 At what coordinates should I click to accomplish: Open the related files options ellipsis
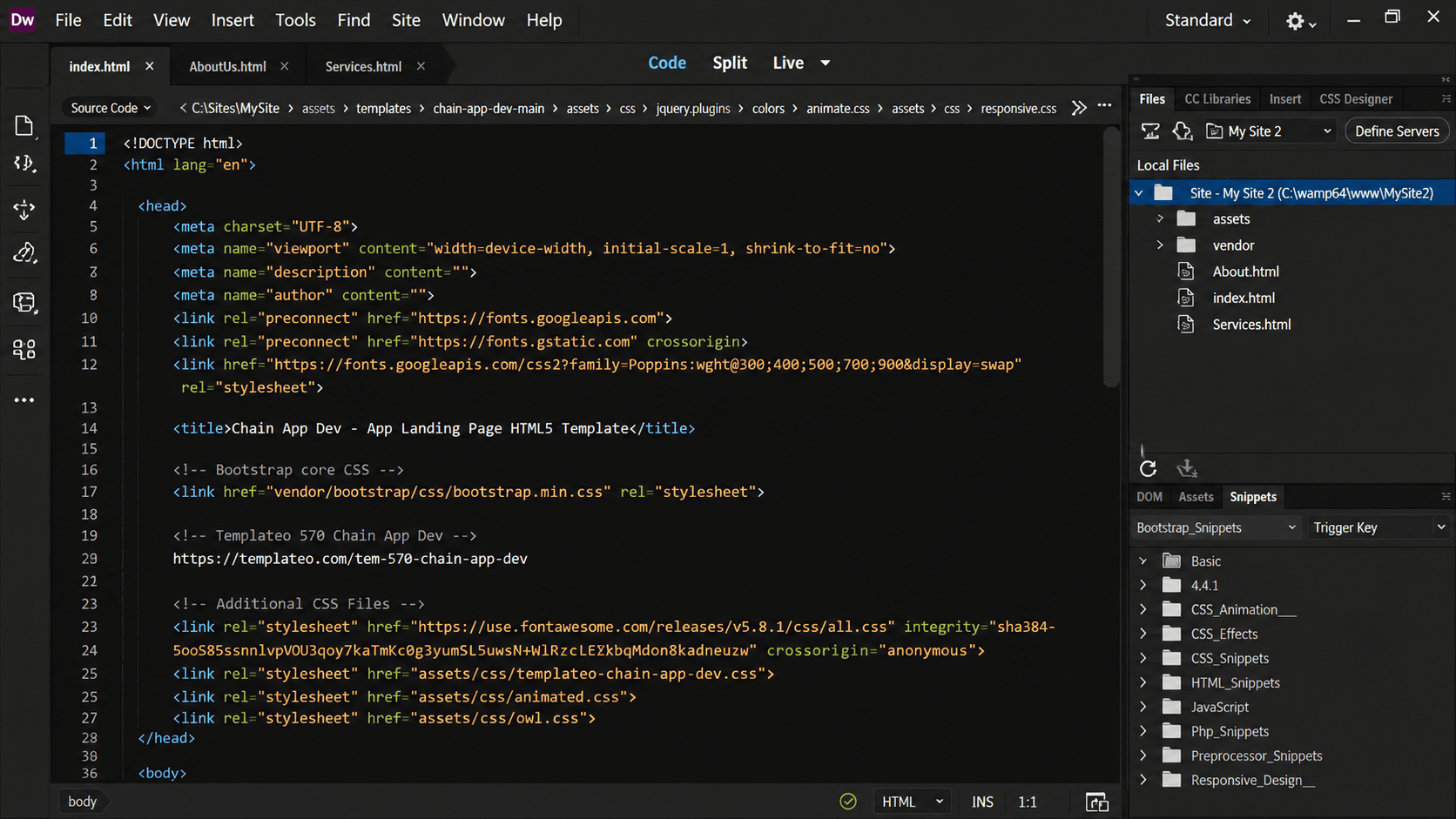tap(1104, 106)
